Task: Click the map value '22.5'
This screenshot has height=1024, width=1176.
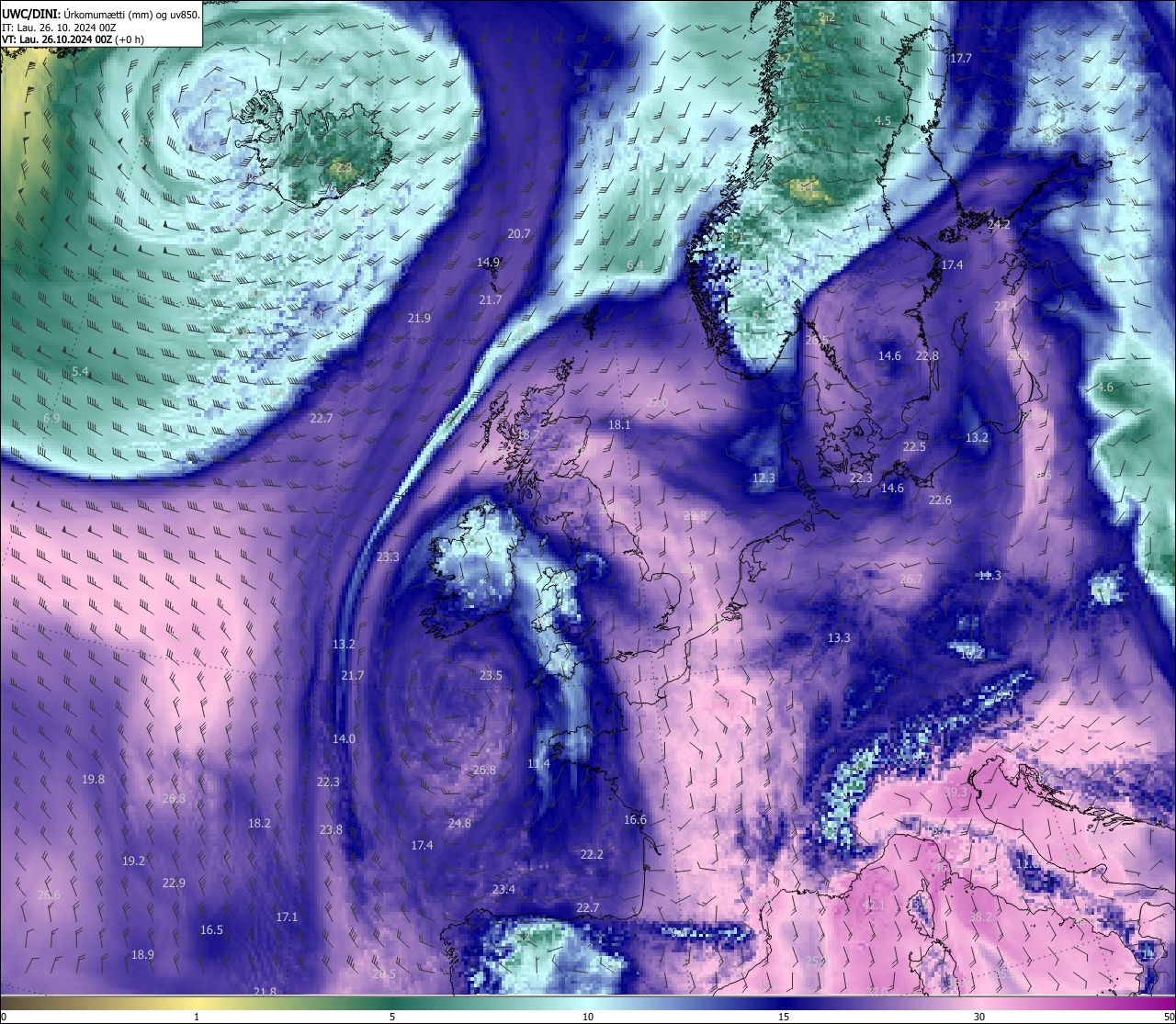Action: point(914,447)
